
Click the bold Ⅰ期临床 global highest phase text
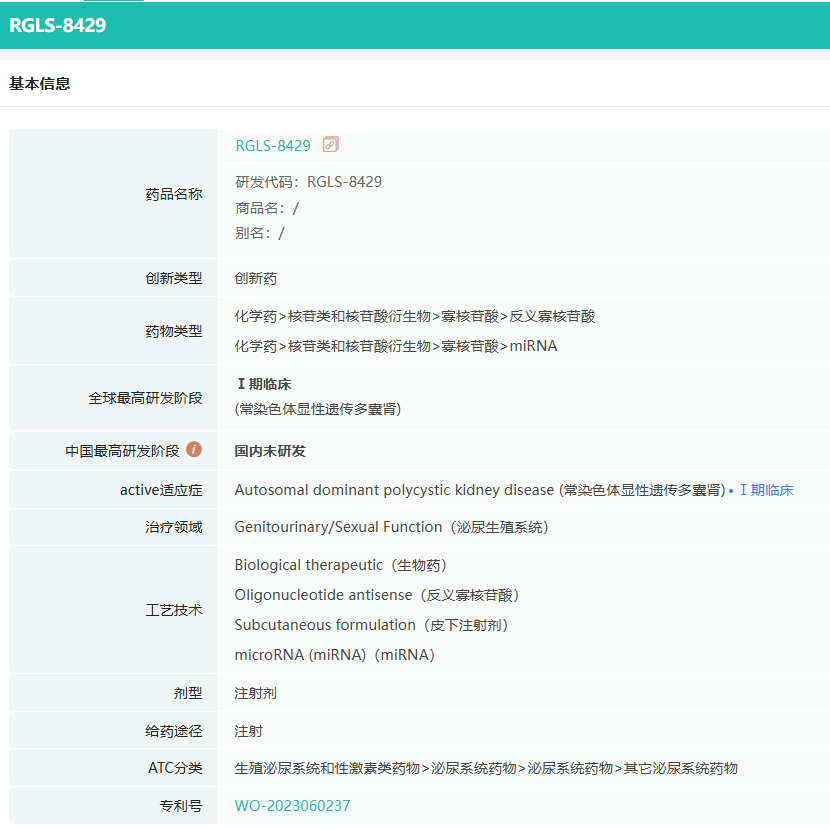(263, 384)
